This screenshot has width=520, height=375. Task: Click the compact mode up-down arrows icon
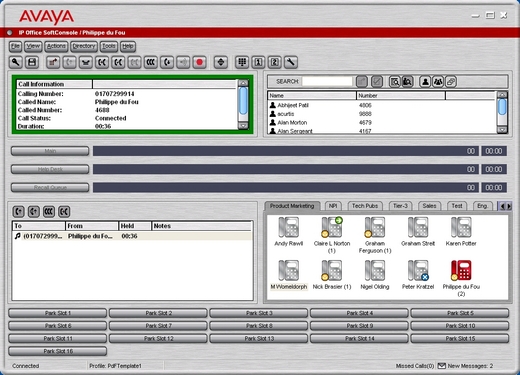(x=221, y=62)
